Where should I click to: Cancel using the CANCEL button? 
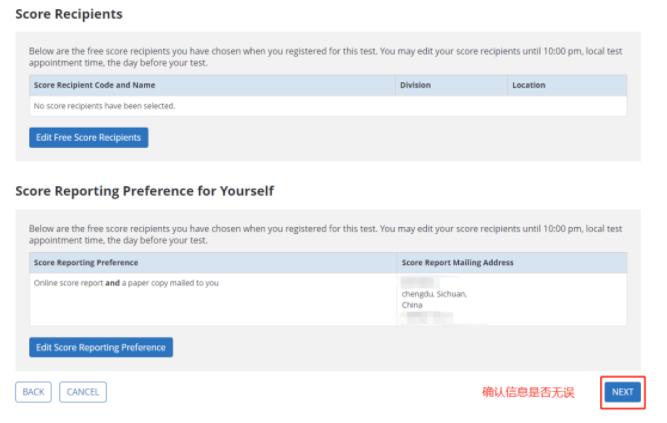(82, 392)
